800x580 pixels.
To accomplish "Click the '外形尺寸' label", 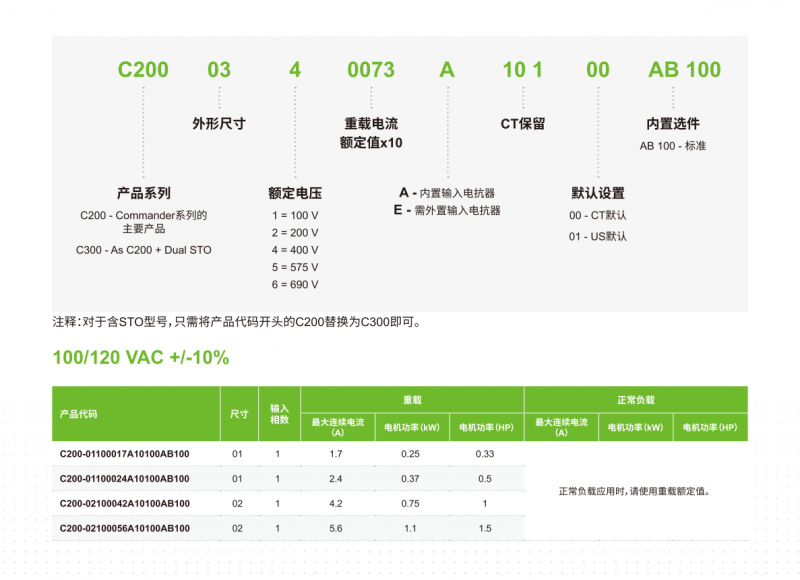I will point(219,123).
